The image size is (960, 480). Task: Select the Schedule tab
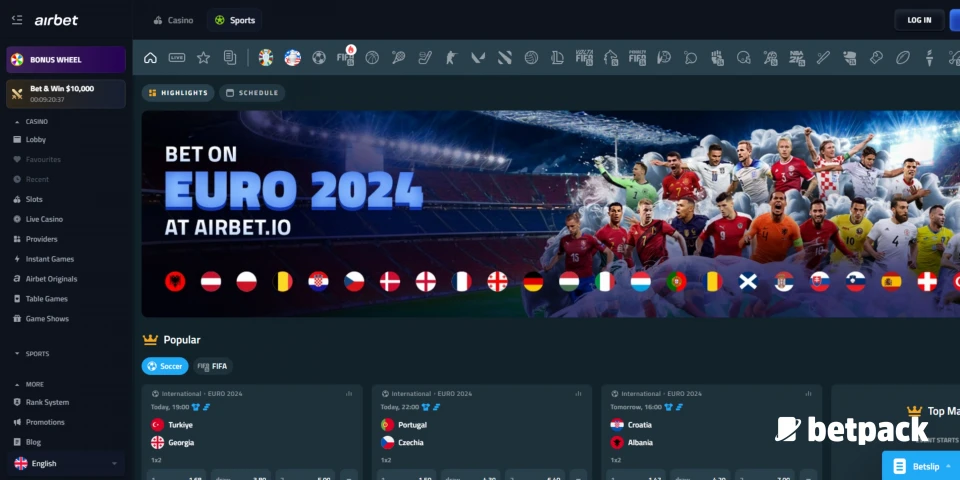pos(252,93)
